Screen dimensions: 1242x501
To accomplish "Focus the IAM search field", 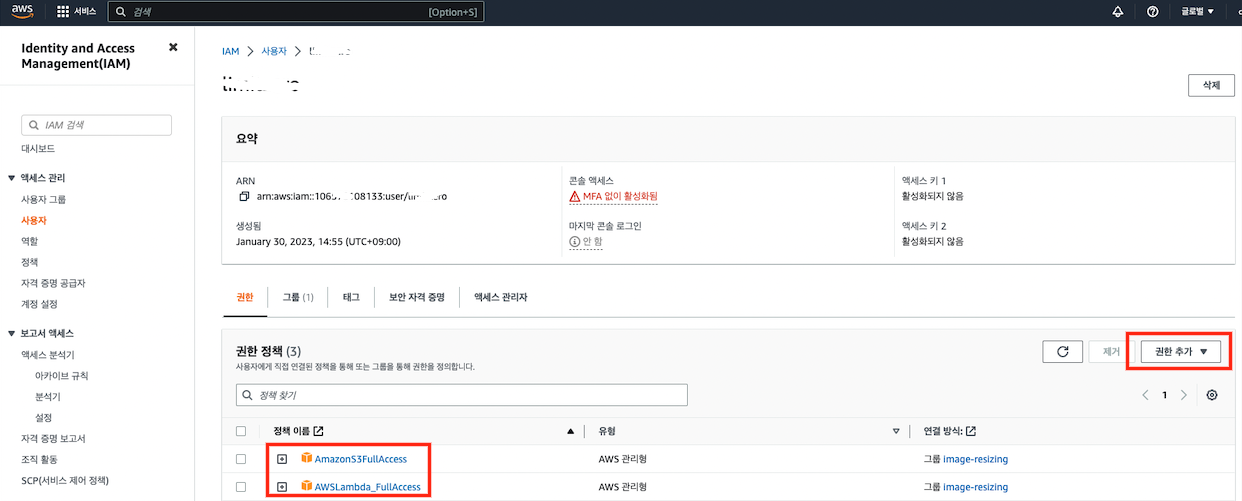I will tap(97, 125).
